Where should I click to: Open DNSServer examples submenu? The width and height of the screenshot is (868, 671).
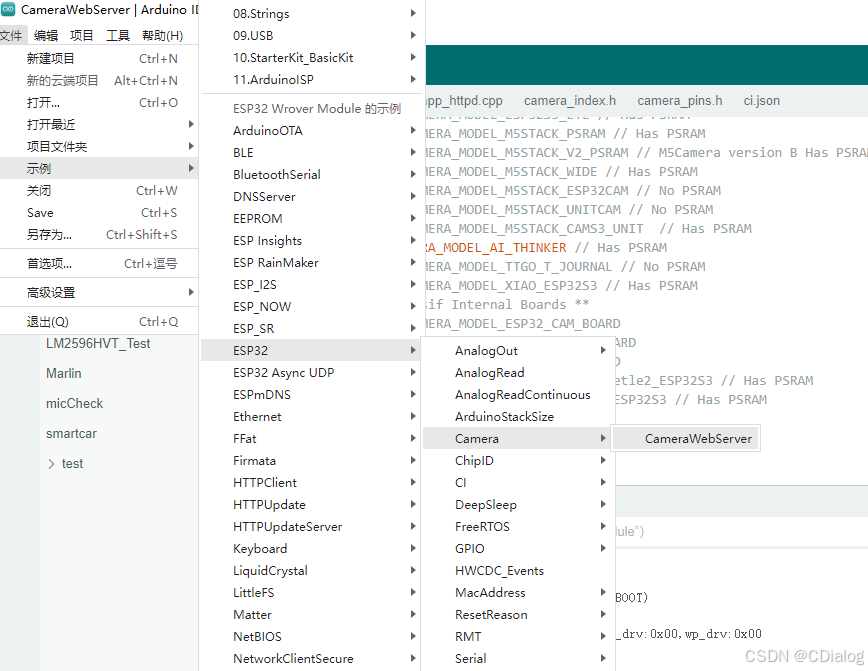pyautogui.click(x=313, y=197)
